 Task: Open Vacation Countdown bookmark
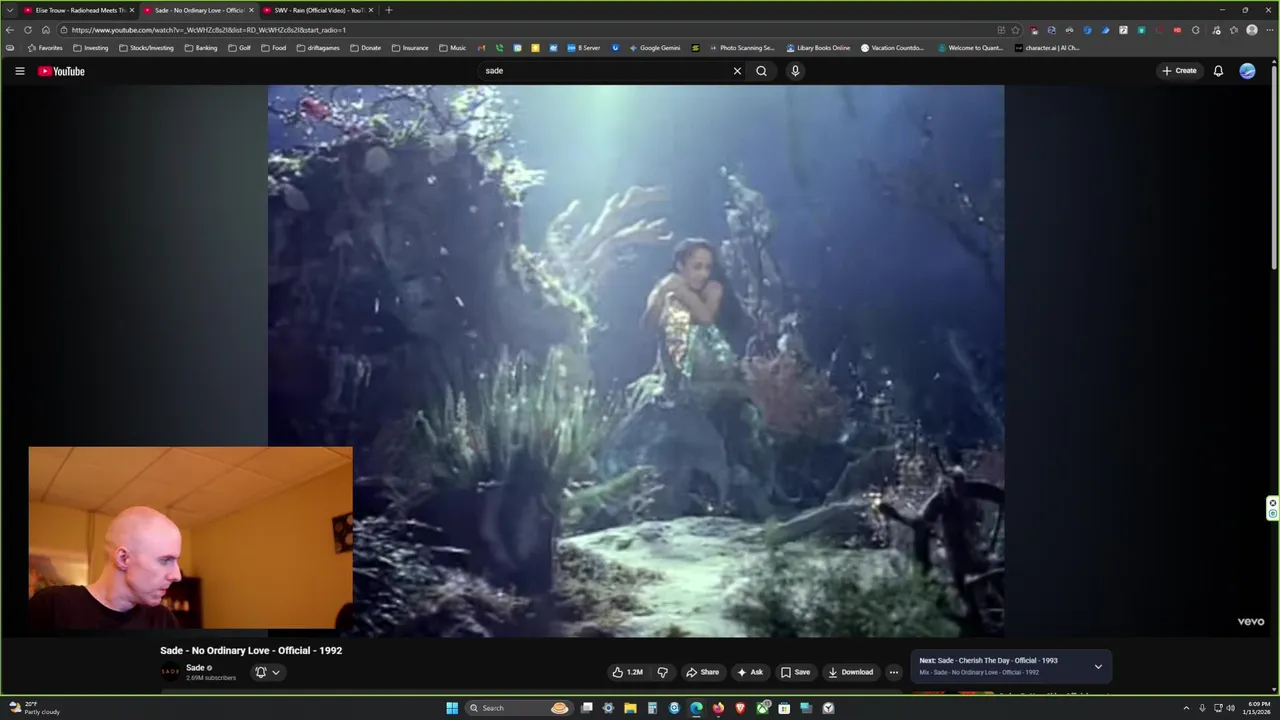pyautogui.click(x=893, y=48)
